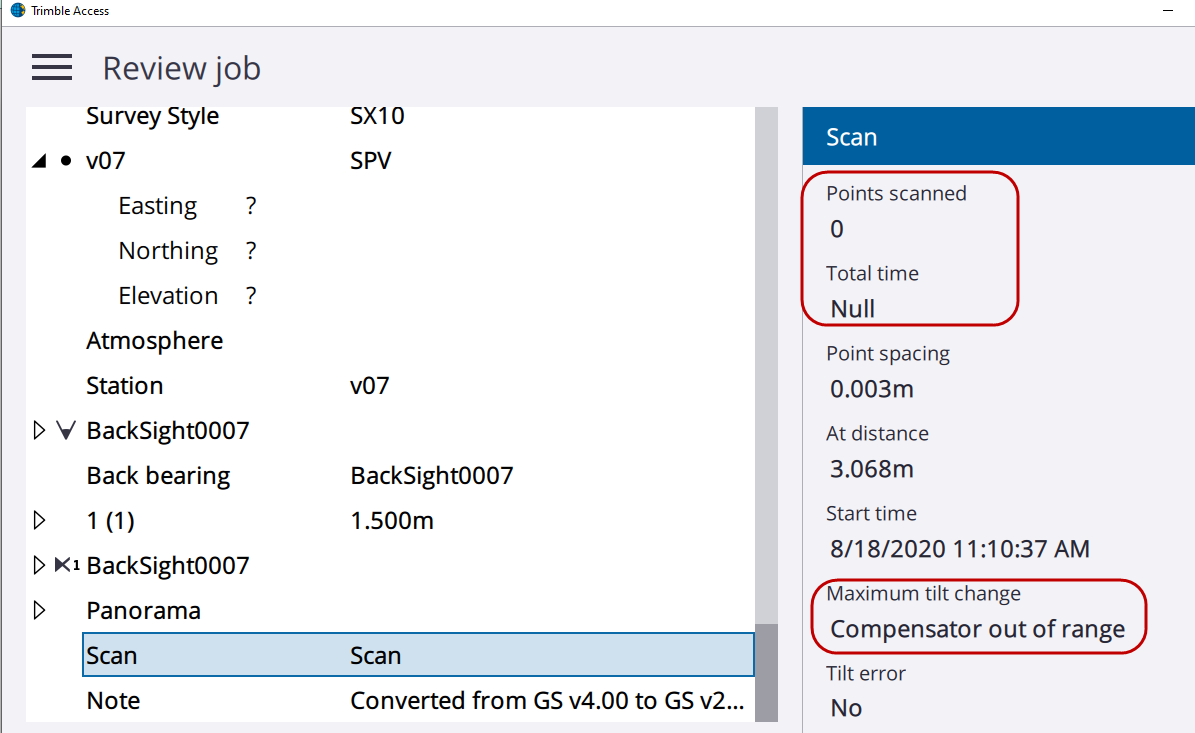Click the backsight V icon on first BackSight0007
The image size is (1195, 733).
pos(66,431)
